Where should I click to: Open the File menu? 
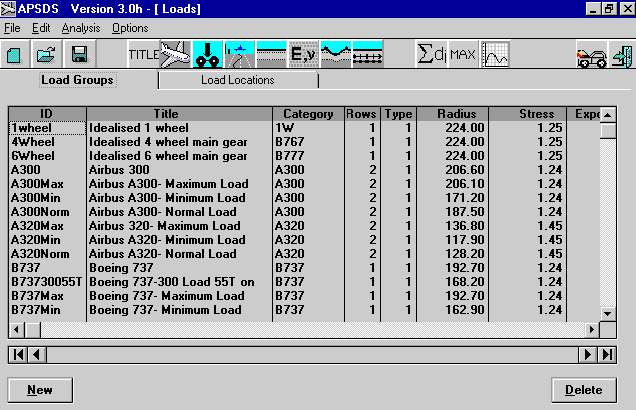pos(12,28)
